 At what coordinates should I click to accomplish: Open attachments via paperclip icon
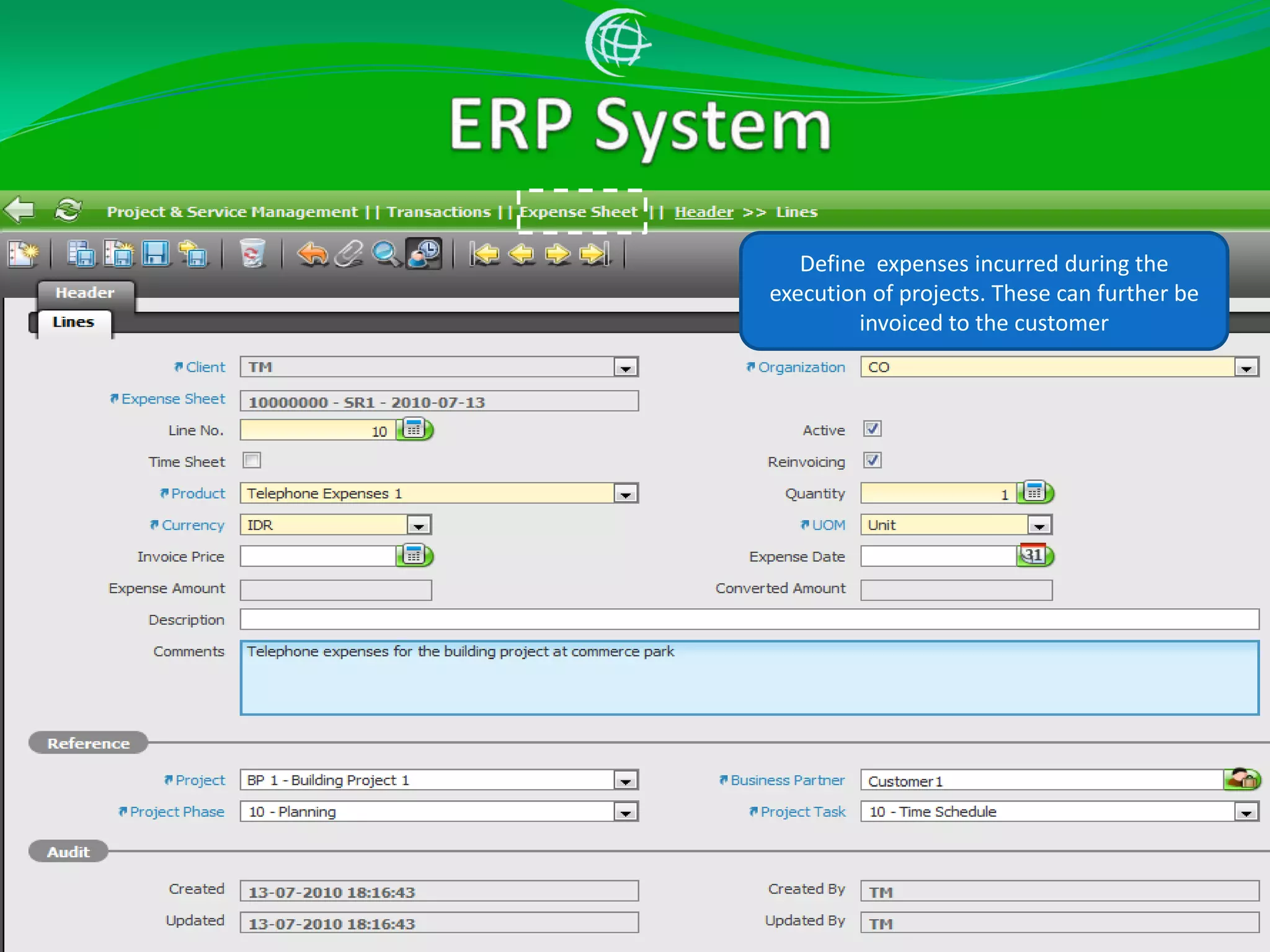349,254
